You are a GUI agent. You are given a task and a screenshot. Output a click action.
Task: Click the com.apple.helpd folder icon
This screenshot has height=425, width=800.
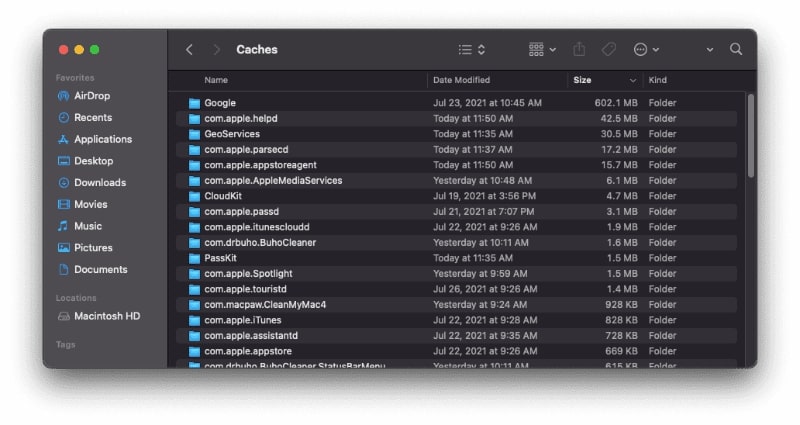click(x=194, y=119)
